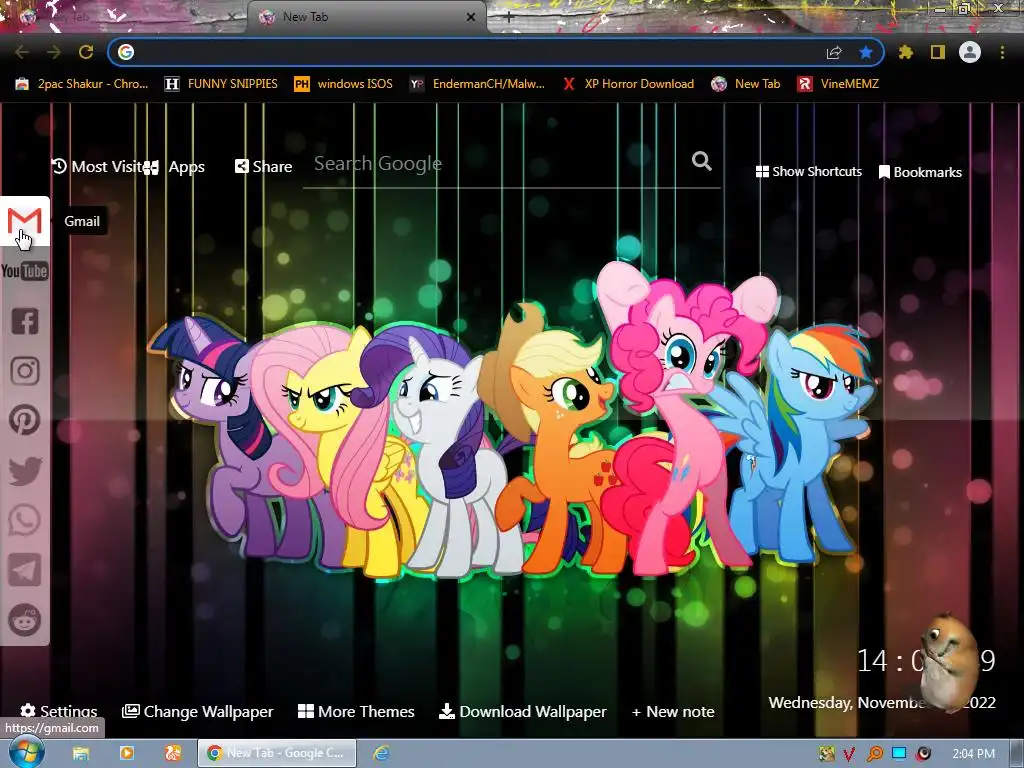This screenshot has width=1024, height=768.
Task: Click the Chrome New Tab taskbar button
Action: click(277, 753)
